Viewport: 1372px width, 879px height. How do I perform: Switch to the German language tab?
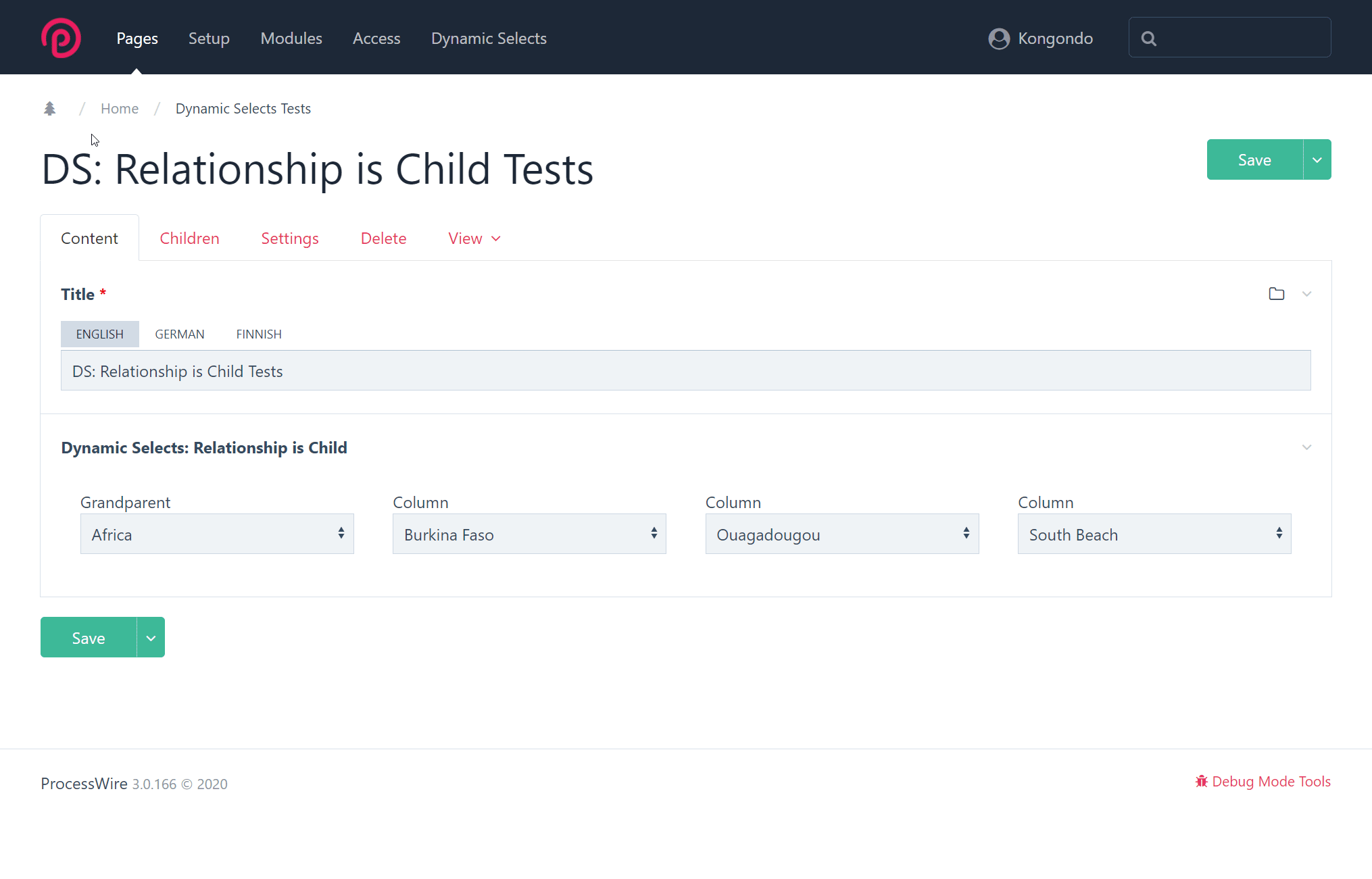pyautogui.click(x=179, y=334)
